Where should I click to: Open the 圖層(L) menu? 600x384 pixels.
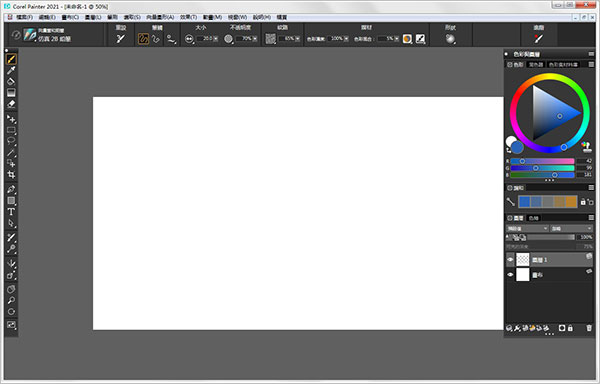click(x=93, y=17)
